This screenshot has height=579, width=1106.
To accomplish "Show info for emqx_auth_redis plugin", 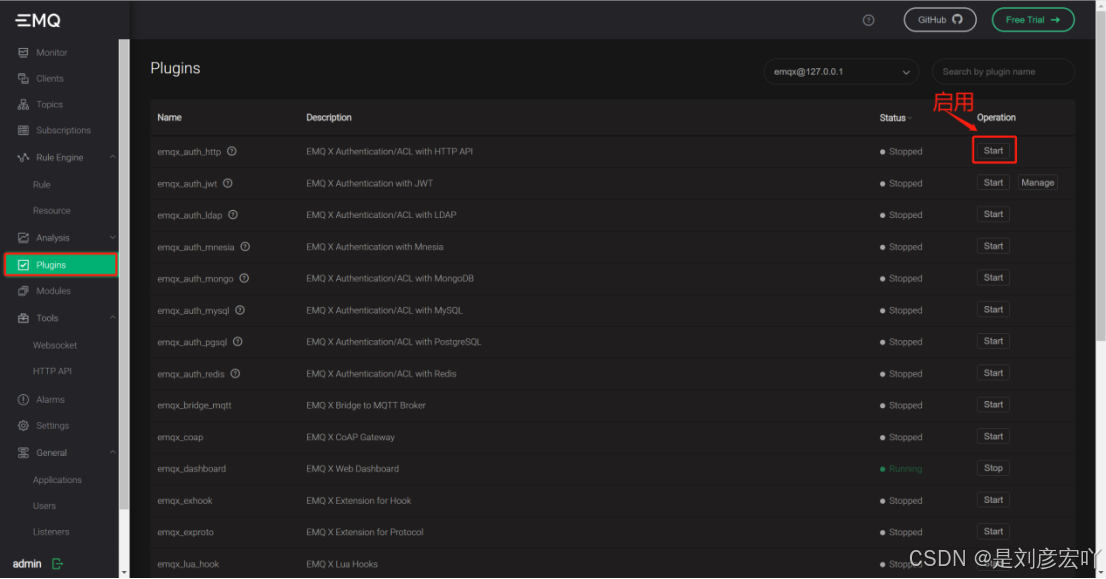I will (x=236, y=373).
